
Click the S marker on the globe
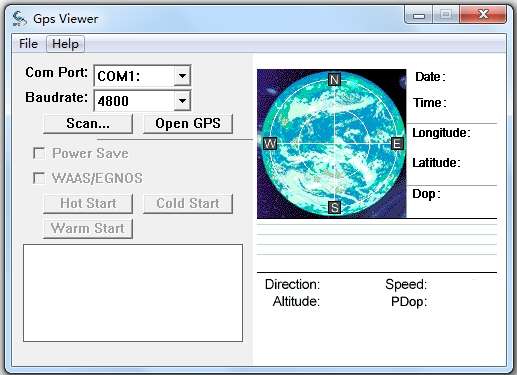click(335, 208)
